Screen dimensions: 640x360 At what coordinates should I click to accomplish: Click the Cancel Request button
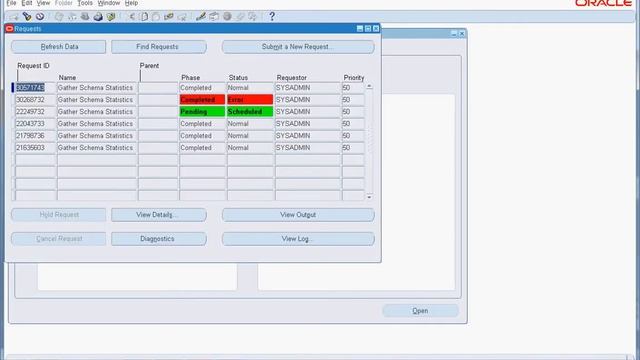click(59, 239)
